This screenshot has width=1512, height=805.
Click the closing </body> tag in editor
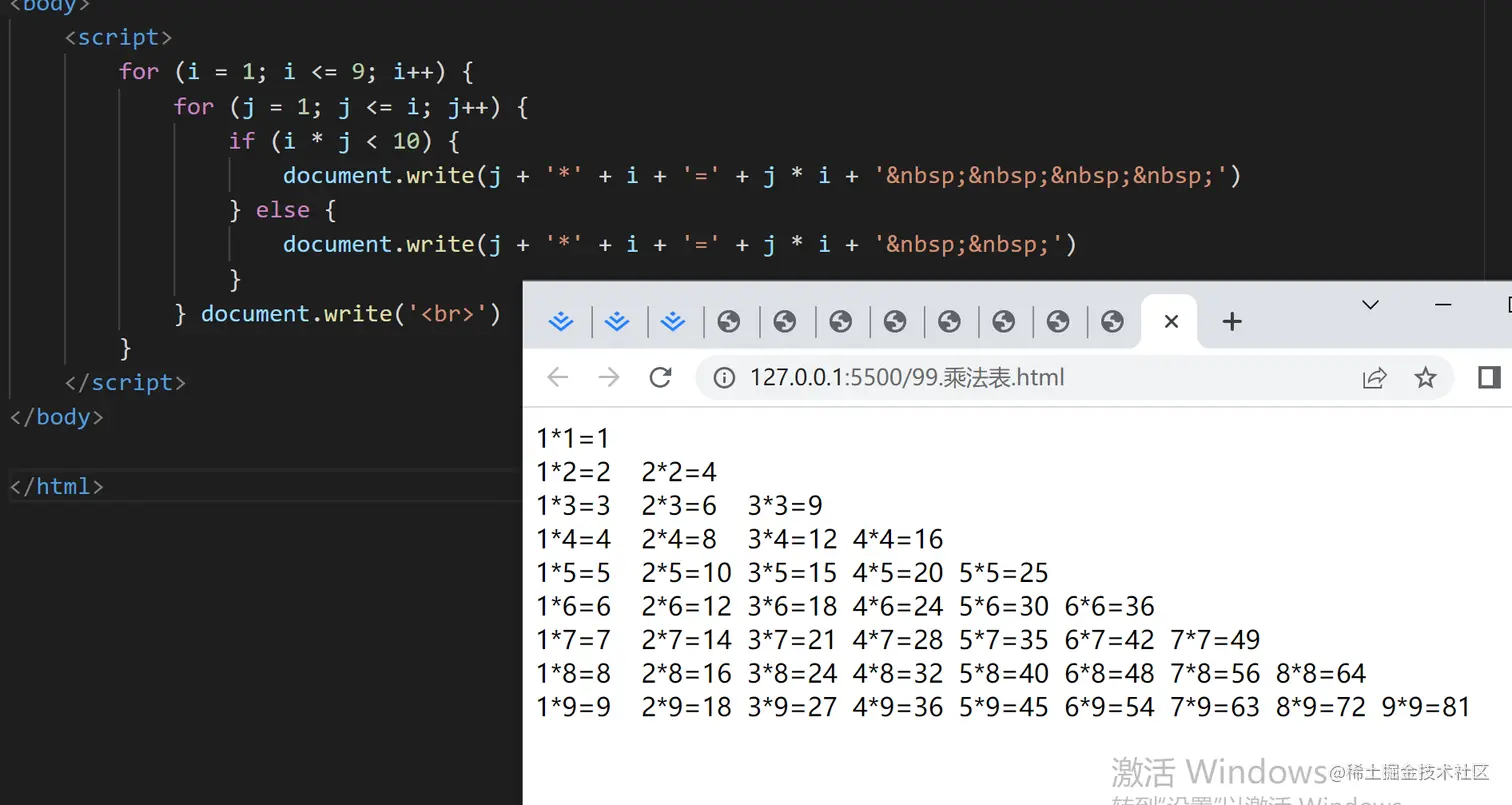[x=56, y=416]
